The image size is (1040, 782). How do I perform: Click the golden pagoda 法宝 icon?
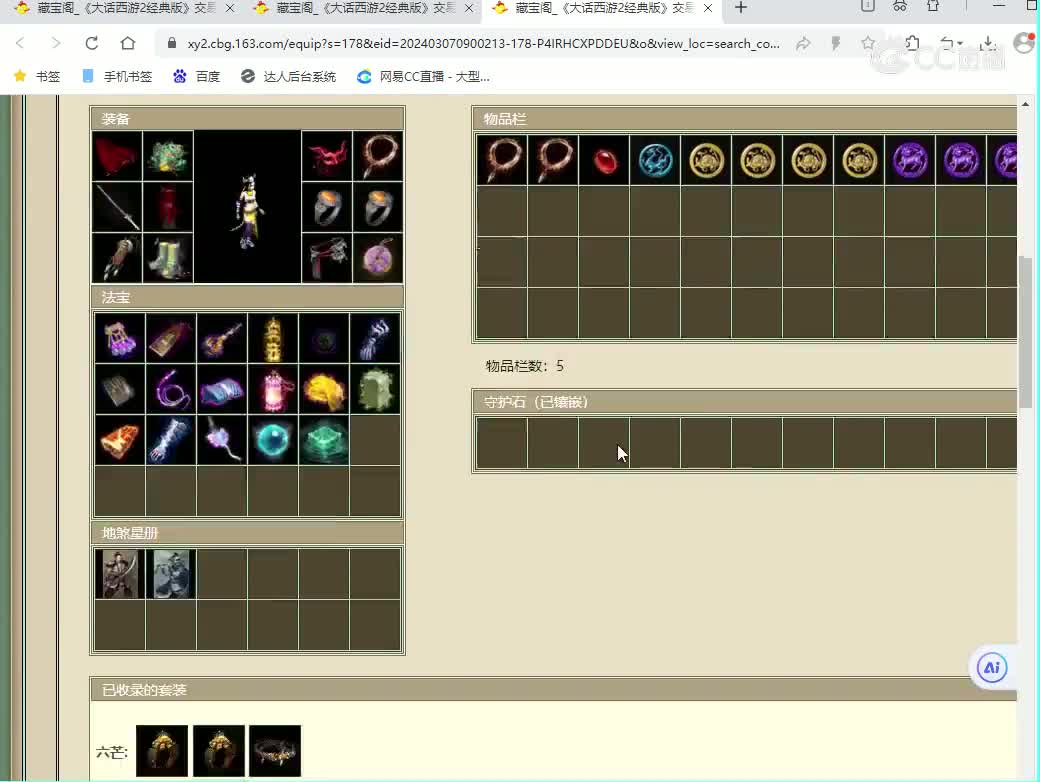(x=273, y=338)
